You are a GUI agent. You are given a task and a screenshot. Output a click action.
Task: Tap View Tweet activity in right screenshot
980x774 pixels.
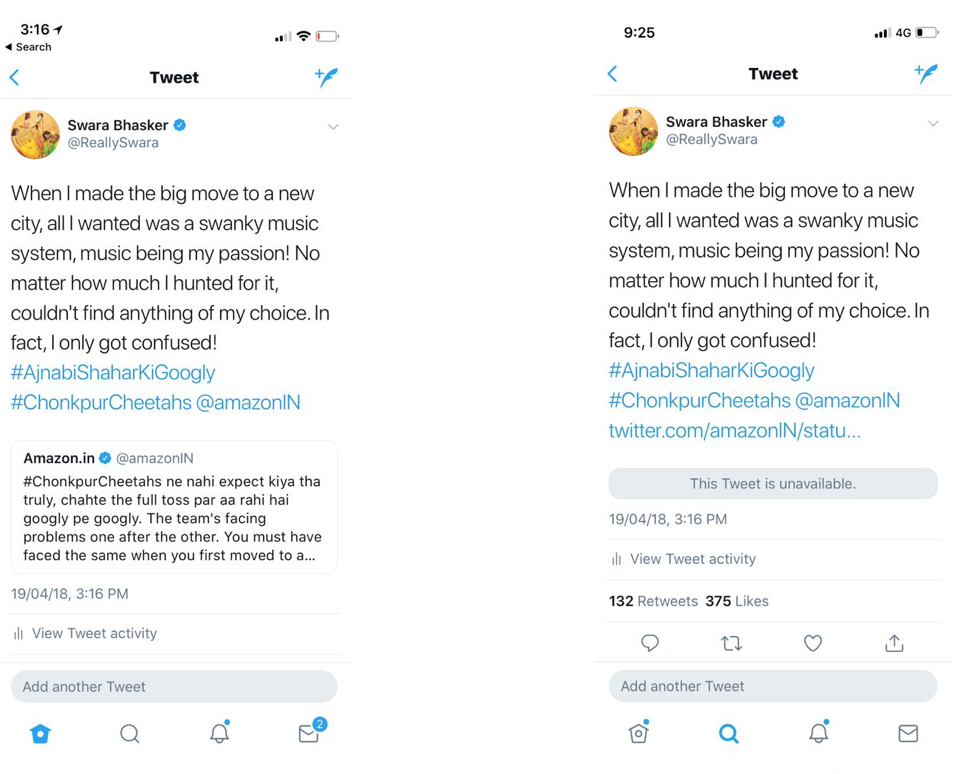pos(692,559)
